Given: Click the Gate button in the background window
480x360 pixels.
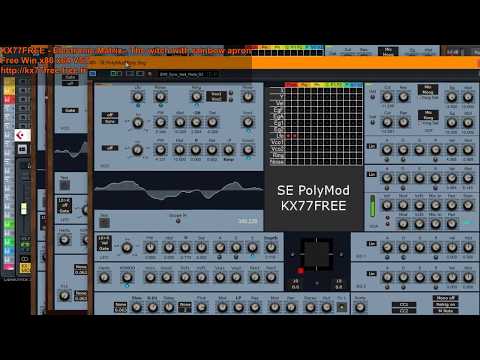Looking at the screenshot, I should (70, 110).
